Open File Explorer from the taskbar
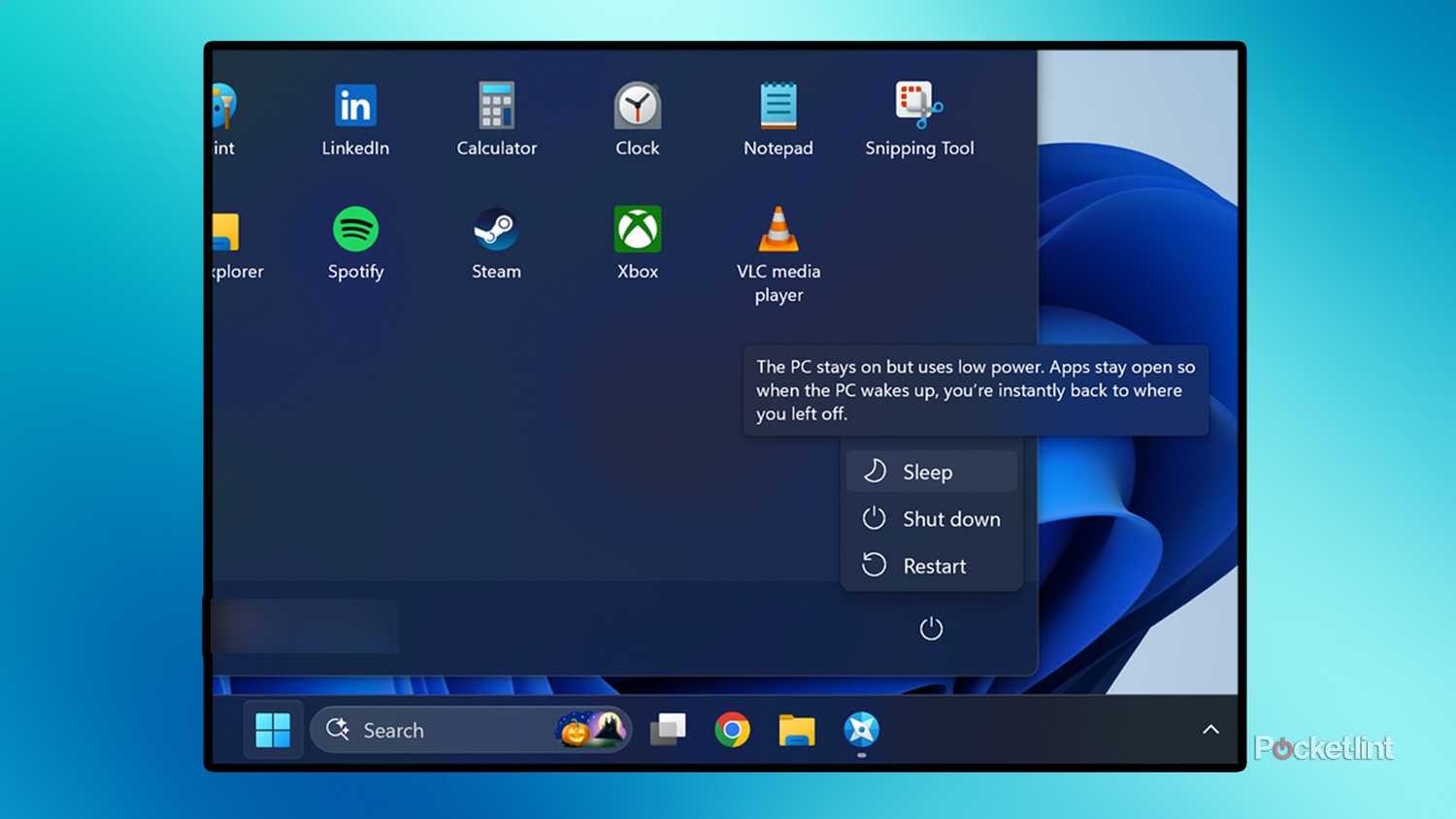Screen dimensions: 1456x819 tap(797, 730)
